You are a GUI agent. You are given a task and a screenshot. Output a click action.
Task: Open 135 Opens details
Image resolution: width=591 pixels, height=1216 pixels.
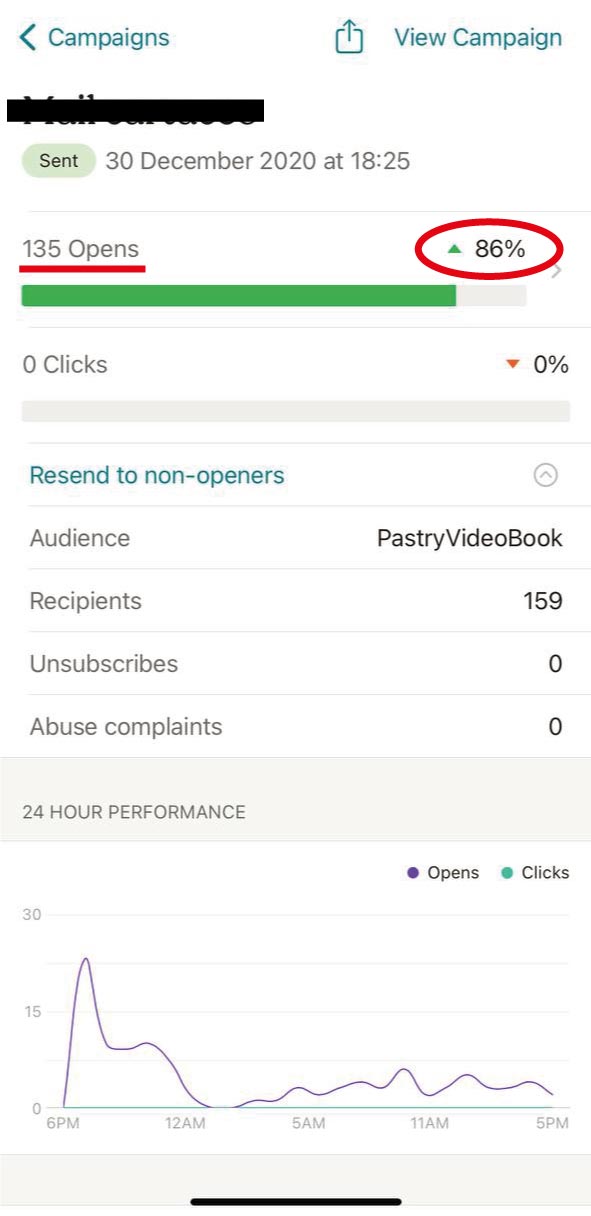[81, 250]
